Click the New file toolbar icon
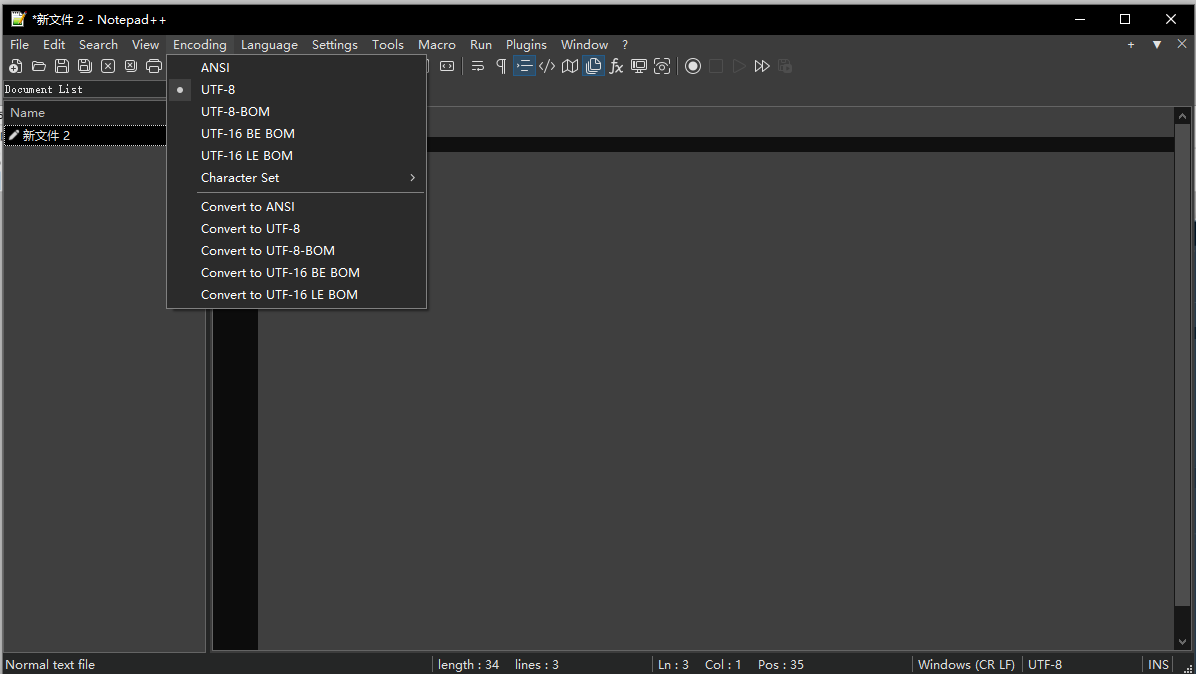This screenshot has width=1196, height=674. pos(15,66)
